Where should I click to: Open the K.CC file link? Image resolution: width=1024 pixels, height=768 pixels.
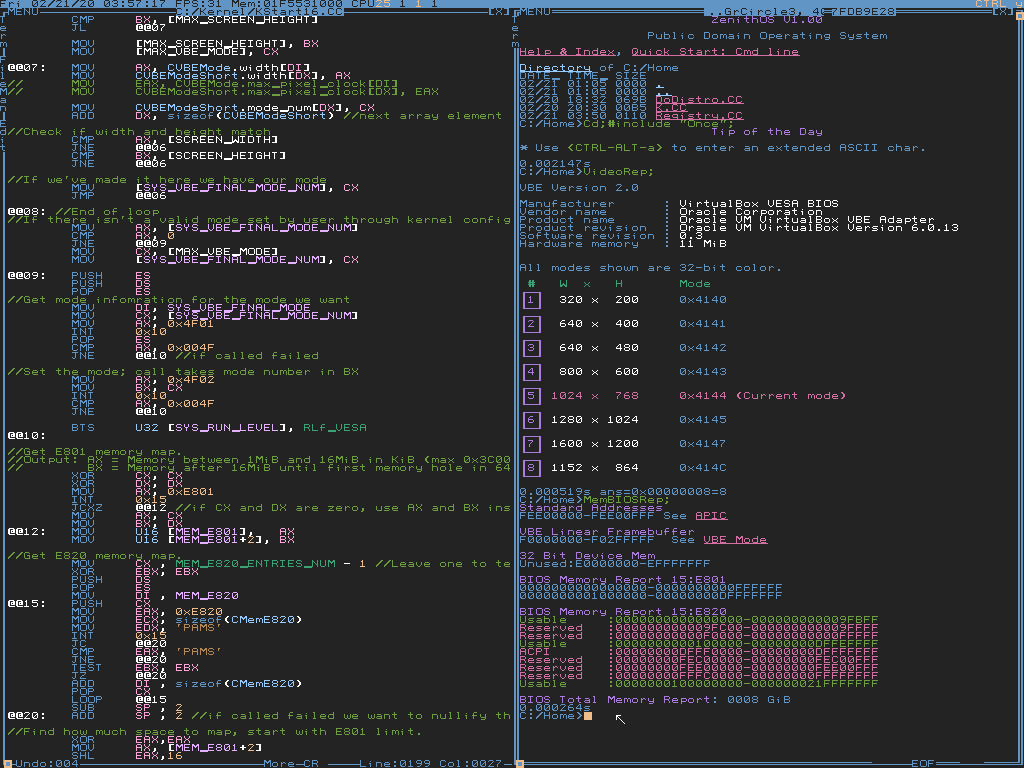[671, 108]
